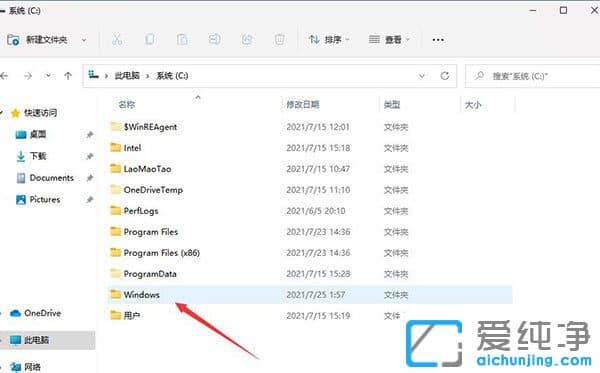
Task: Click the pin icon next to Documents
Action: pos(90,178)
